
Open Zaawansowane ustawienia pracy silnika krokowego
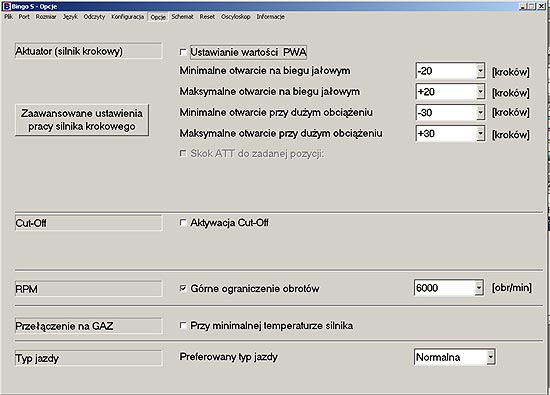[82, 120]
